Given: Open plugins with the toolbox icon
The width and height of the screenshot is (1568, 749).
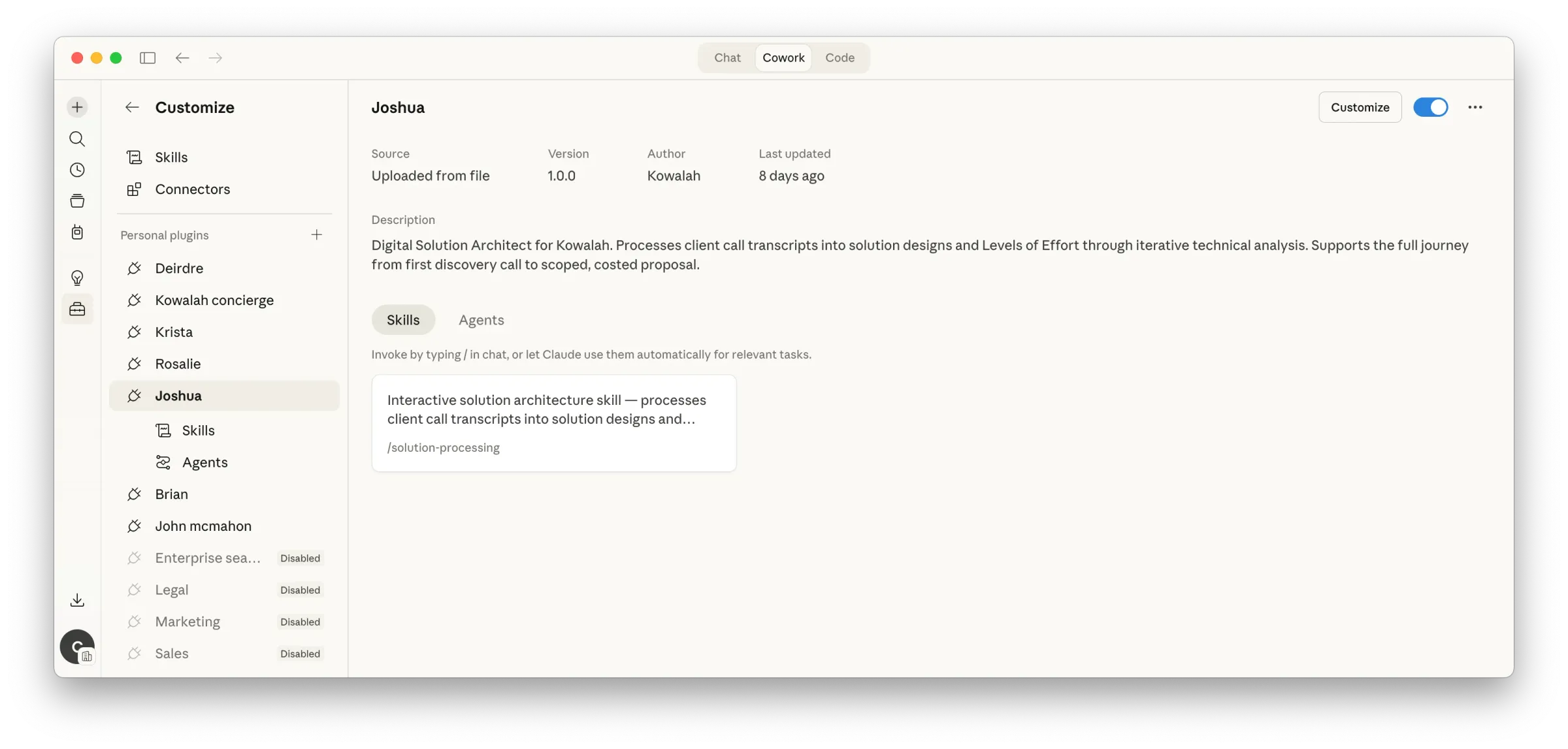Looking at the screenshot, I should pyautogui.click(x=77, y=309).
